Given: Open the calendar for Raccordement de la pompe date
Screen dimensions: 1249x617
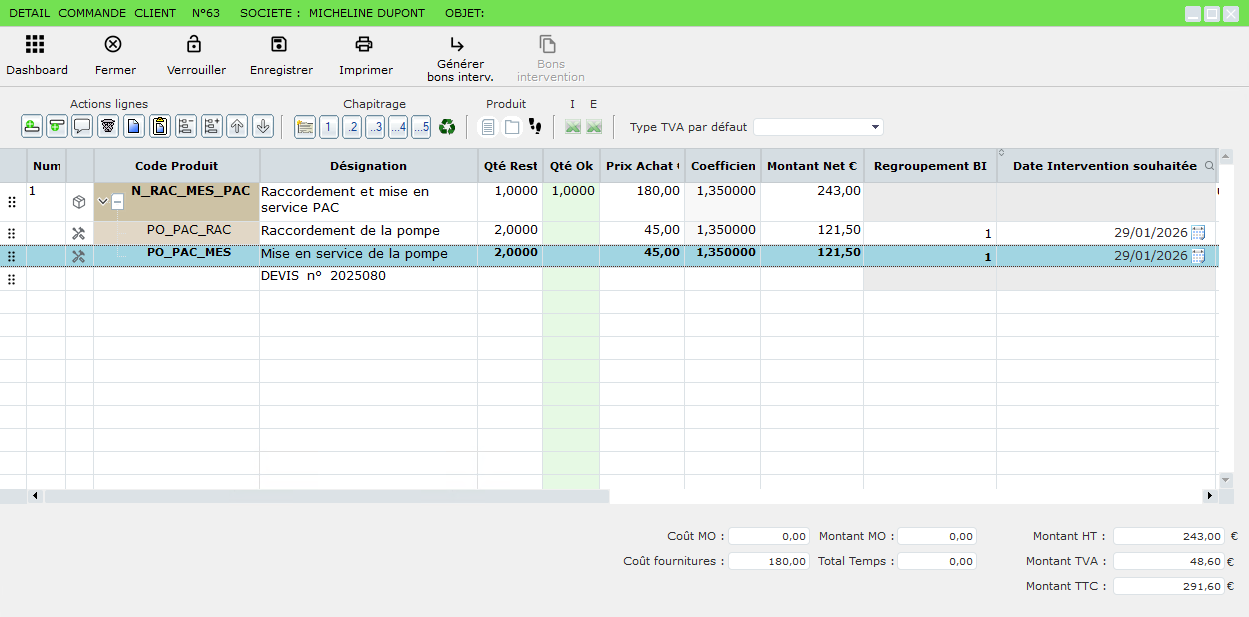Looking at the screenshot, I should [x=1198, y=233].
